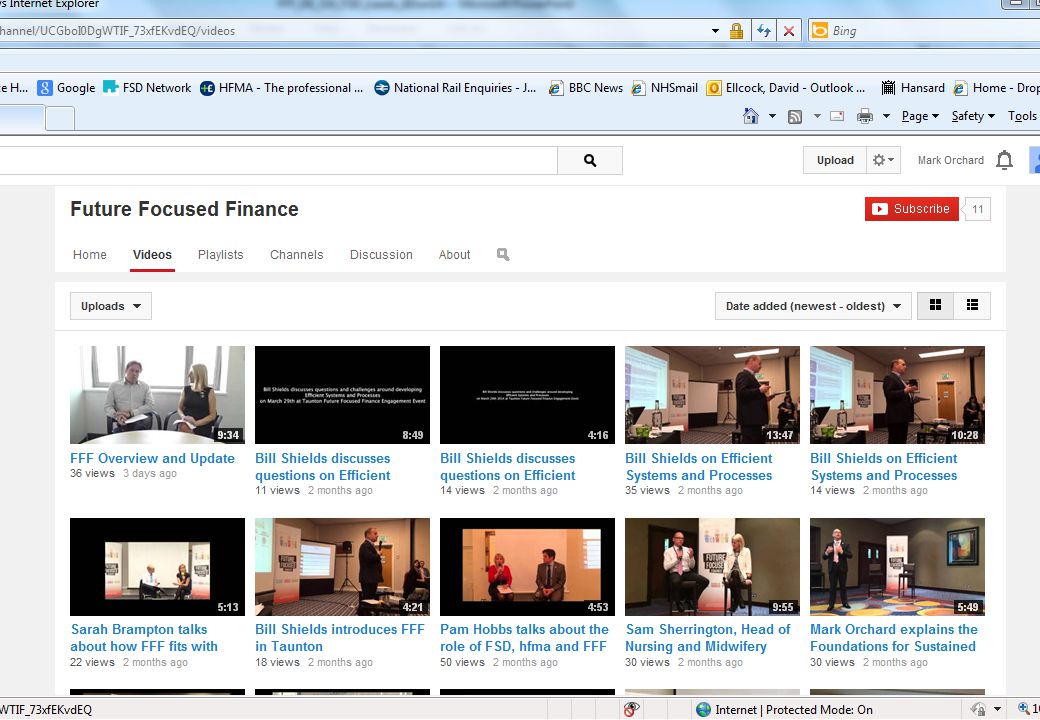Switch to grid view layout
The width and height of the screenshot is (1040, 720).
(x=935, y=306)
